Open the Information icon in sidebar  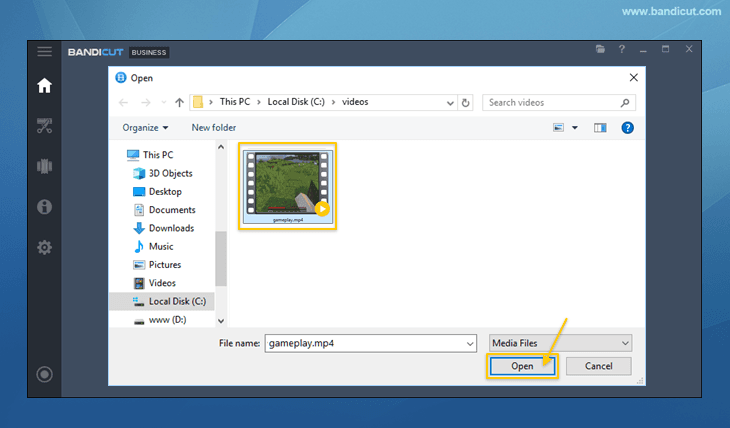point(44,207)
